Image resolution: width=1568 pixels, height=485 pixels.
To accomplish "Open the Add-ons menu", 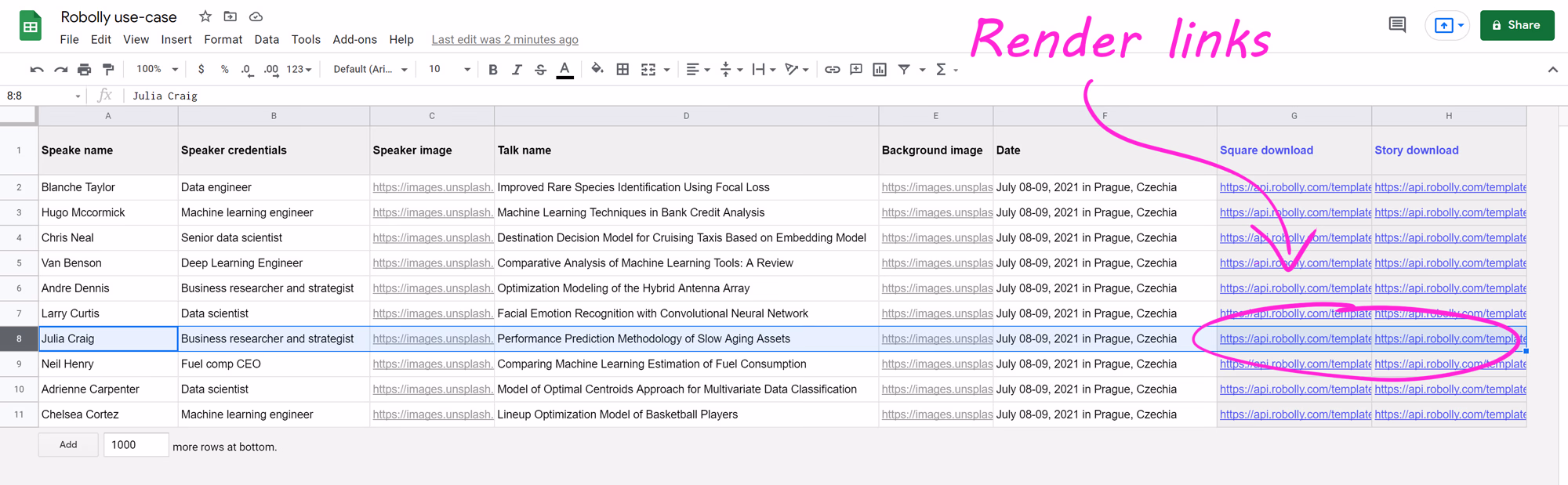I will pos(354,39).
